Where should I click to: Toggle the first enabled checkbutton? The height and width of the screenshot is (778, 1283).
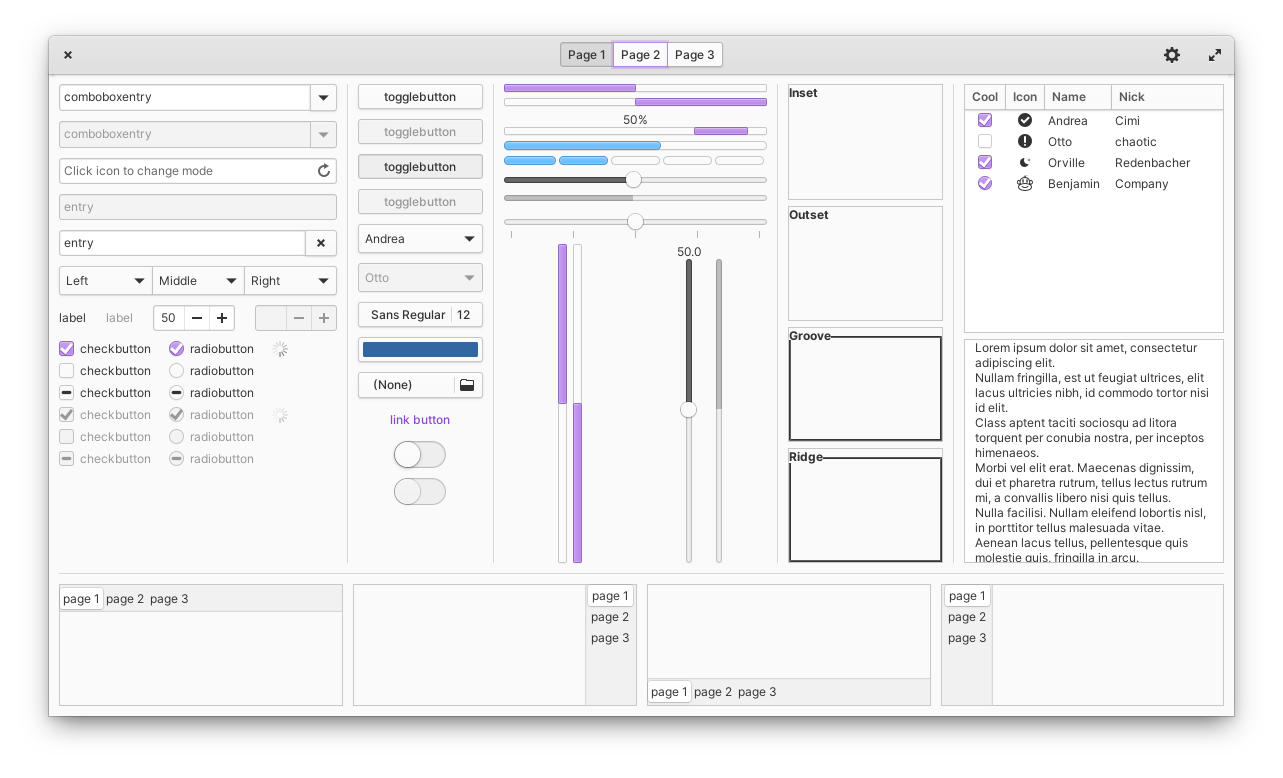pyautogui.click(x=67, y=349)
